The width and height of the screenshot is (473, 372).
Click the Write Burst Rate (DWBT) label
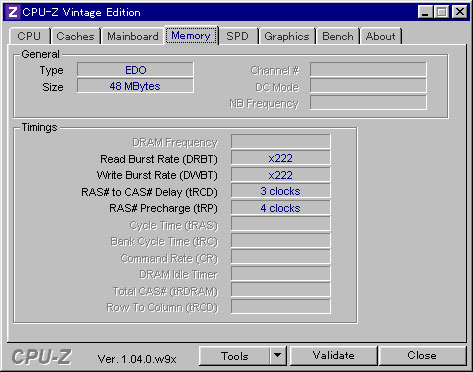click(x=157, y=175)
